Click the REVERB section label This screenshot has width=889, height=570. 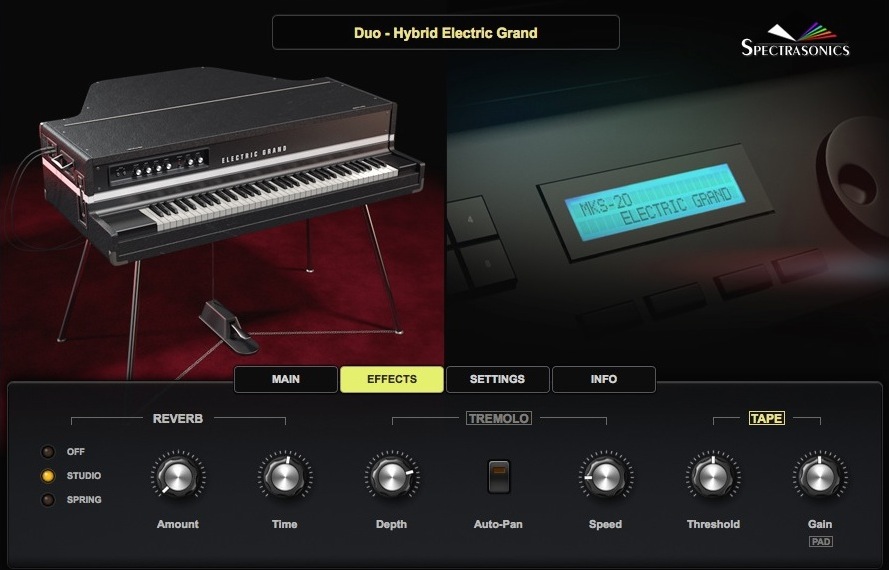[x=178, y=419]
